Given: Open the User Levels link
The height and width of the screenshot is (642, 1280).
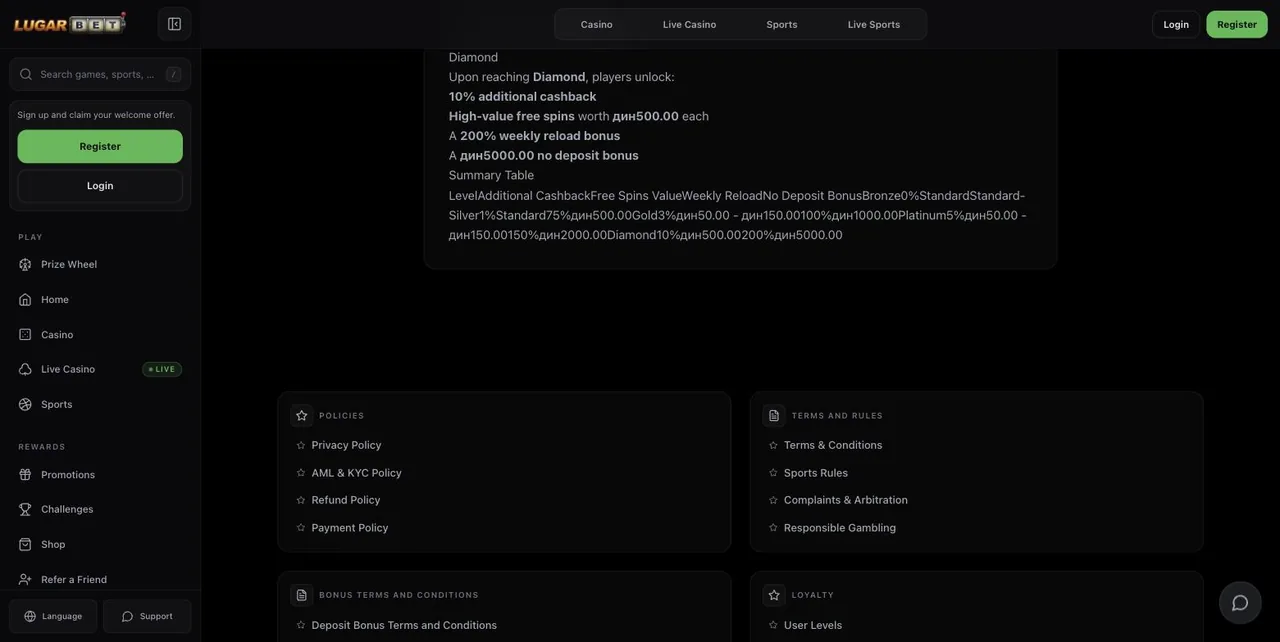Looking at the screenshot, I should pyautogui.click(x=813, y=625).
